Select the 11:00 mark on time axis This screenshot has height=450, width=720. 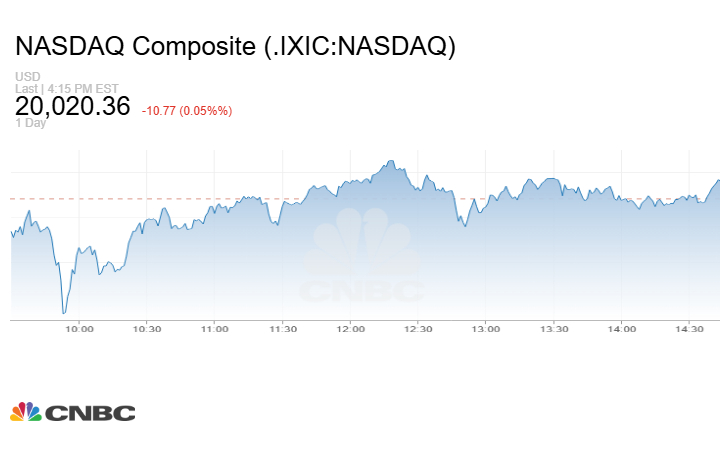pos(215,329)
